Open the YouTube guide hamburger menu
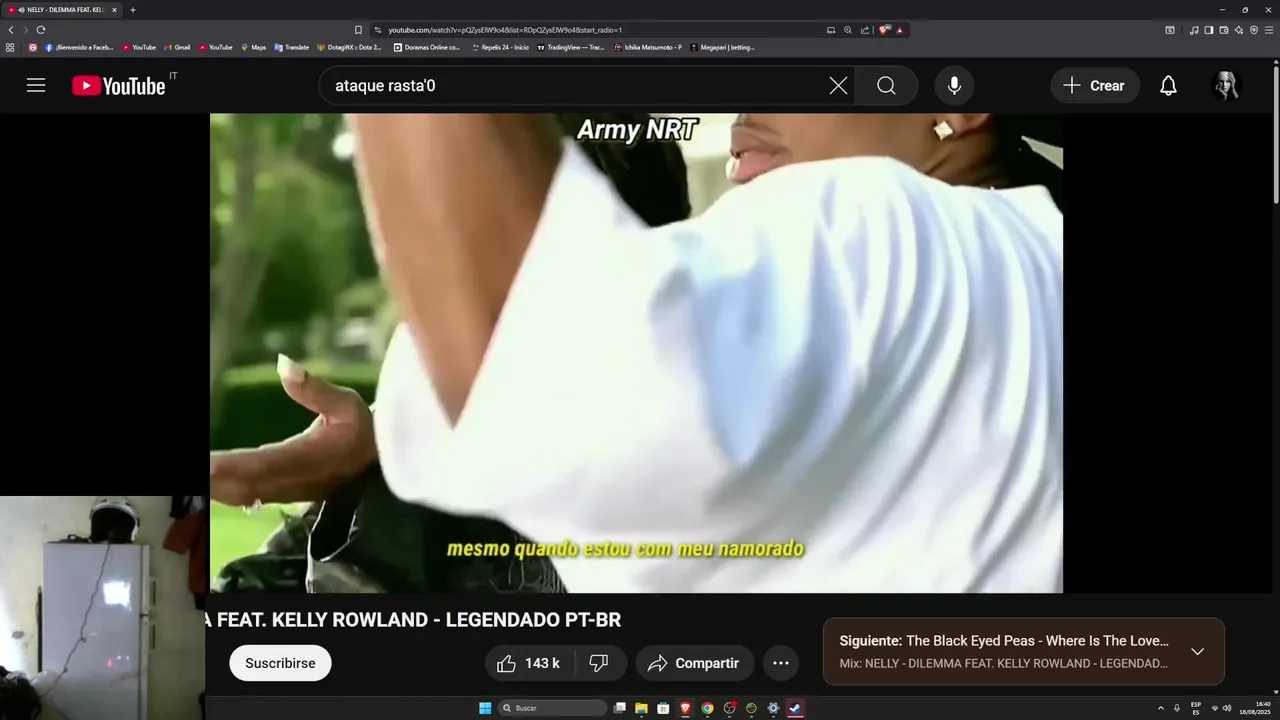Image resolution: width=1280 pixels, height=720 pixels. (x=36, y=85)
